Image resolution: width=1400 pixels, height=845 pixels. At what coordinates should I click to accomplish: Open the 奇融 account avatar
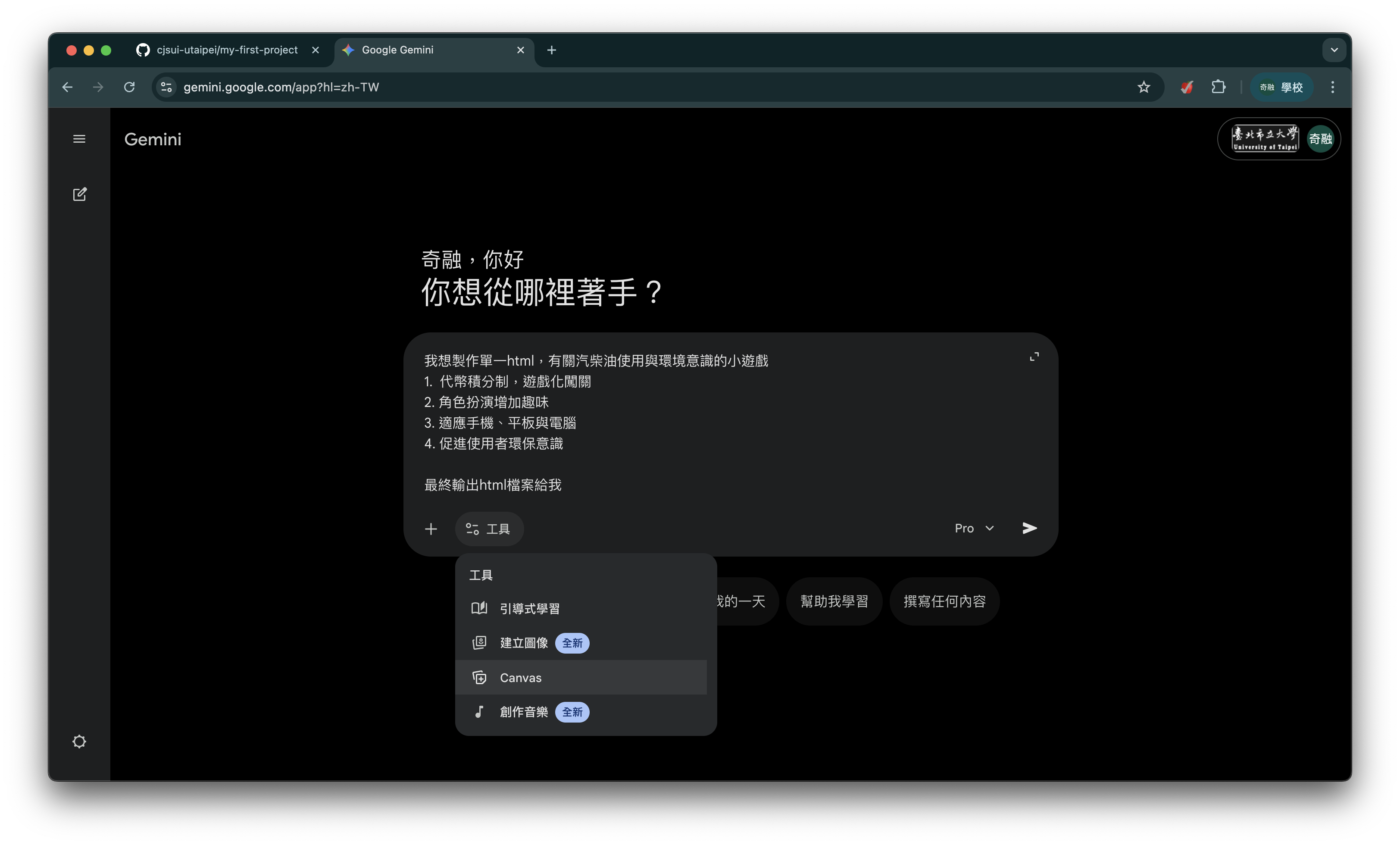[1320, 139]
